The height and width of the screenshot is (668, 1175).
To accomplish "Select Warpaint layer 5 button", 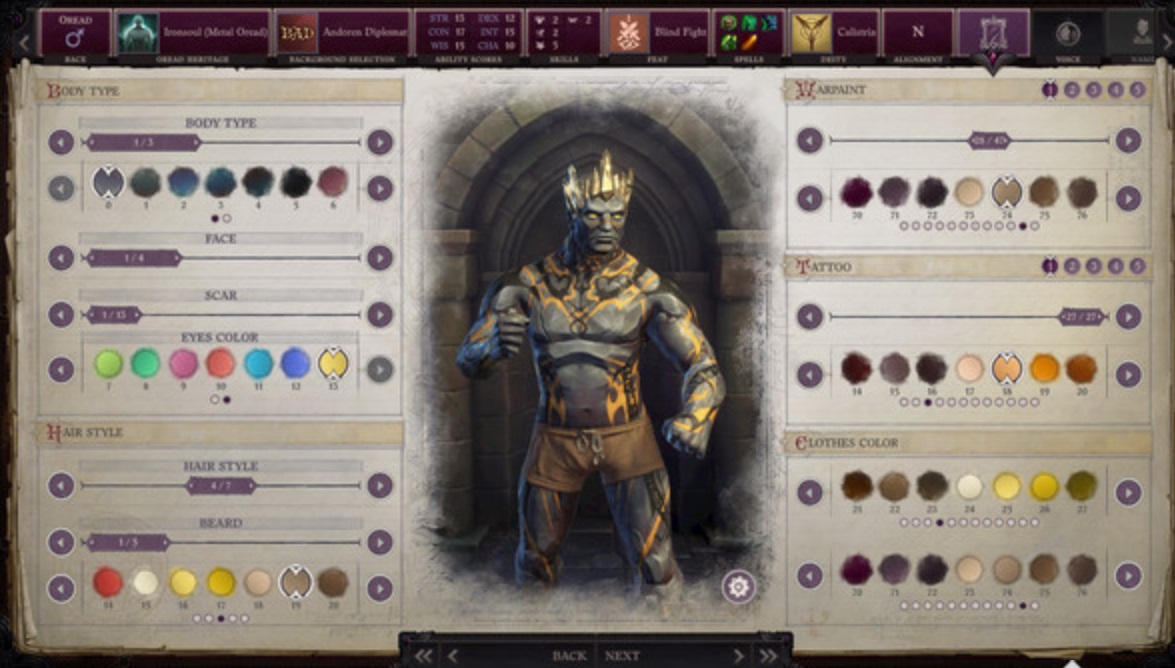I will [1138, 90].
